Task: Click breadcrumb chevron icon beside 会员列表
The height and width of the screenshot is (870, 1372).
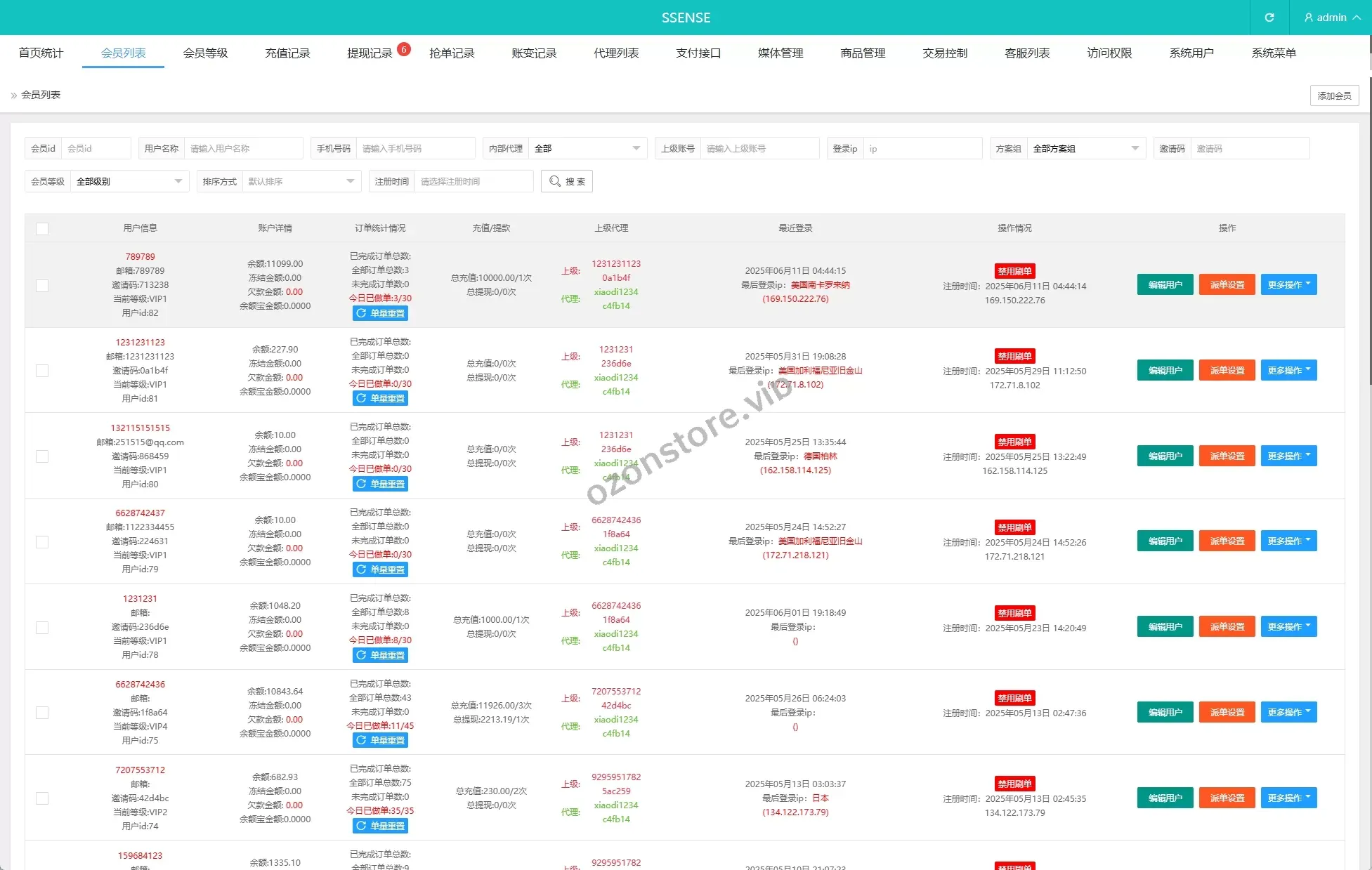Action: 13,95
